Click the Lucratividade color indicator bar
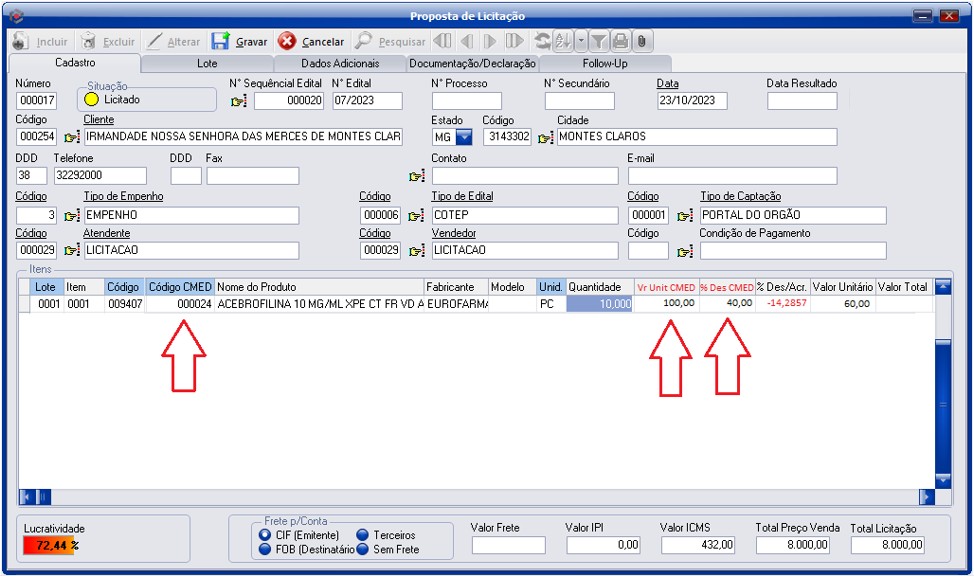Viewport: 974px width, 576px height. [48, 546]
